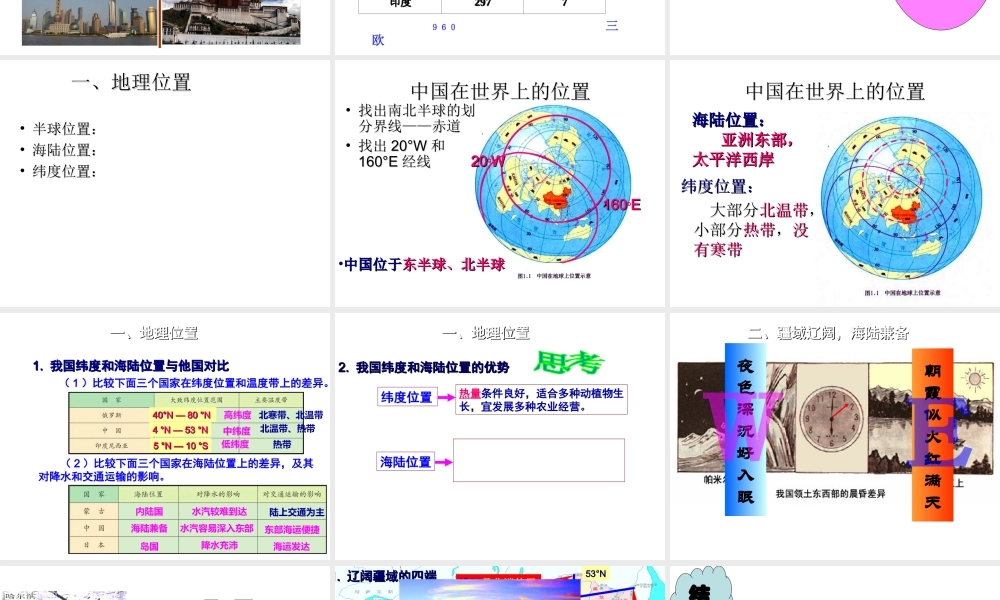Click the 海陆兼备 table cell
The width and height of the screenshot is (1000, 600).
point(149,528)
